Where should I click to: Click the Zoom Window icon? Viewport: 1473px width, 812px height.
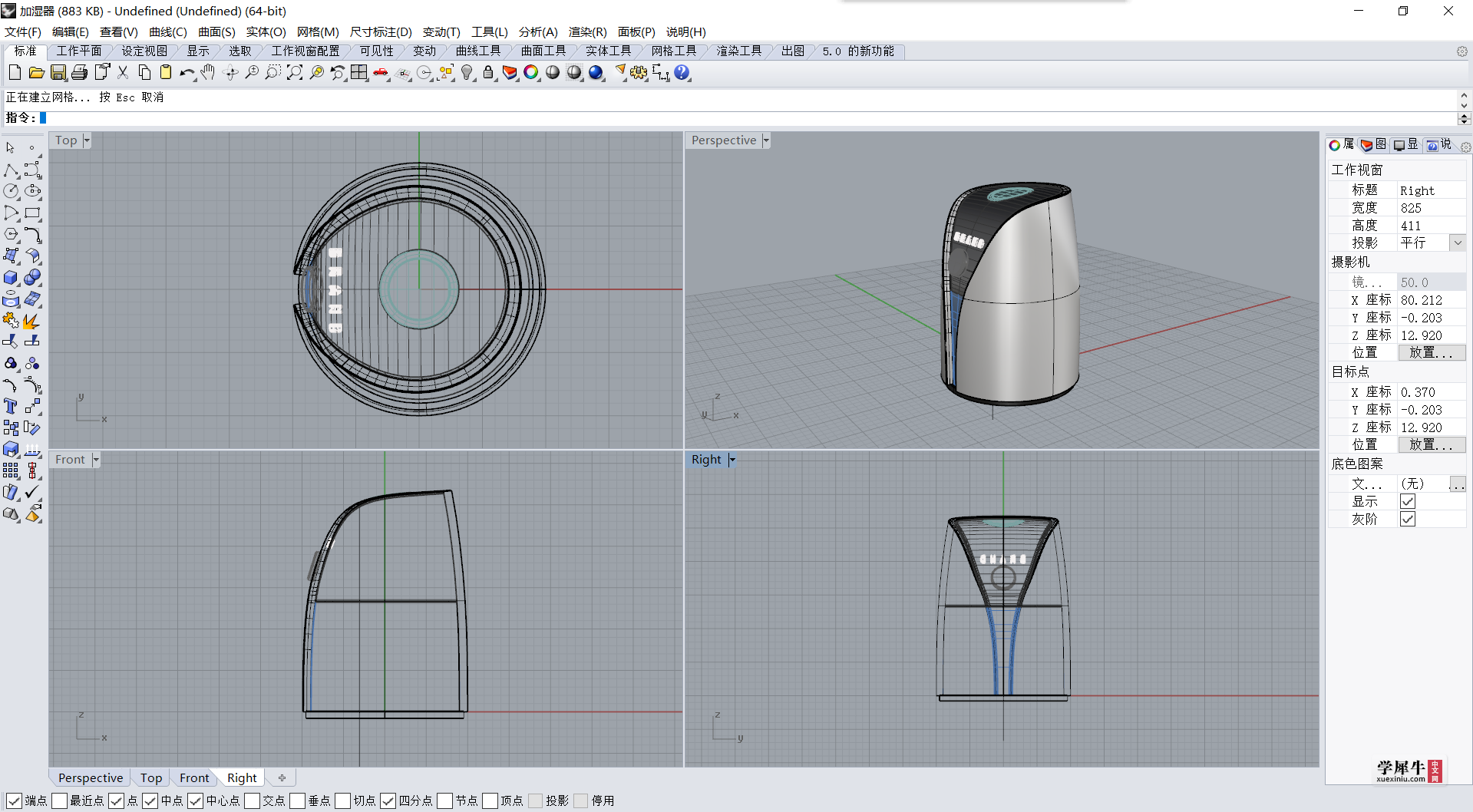[x=272, y=73]
